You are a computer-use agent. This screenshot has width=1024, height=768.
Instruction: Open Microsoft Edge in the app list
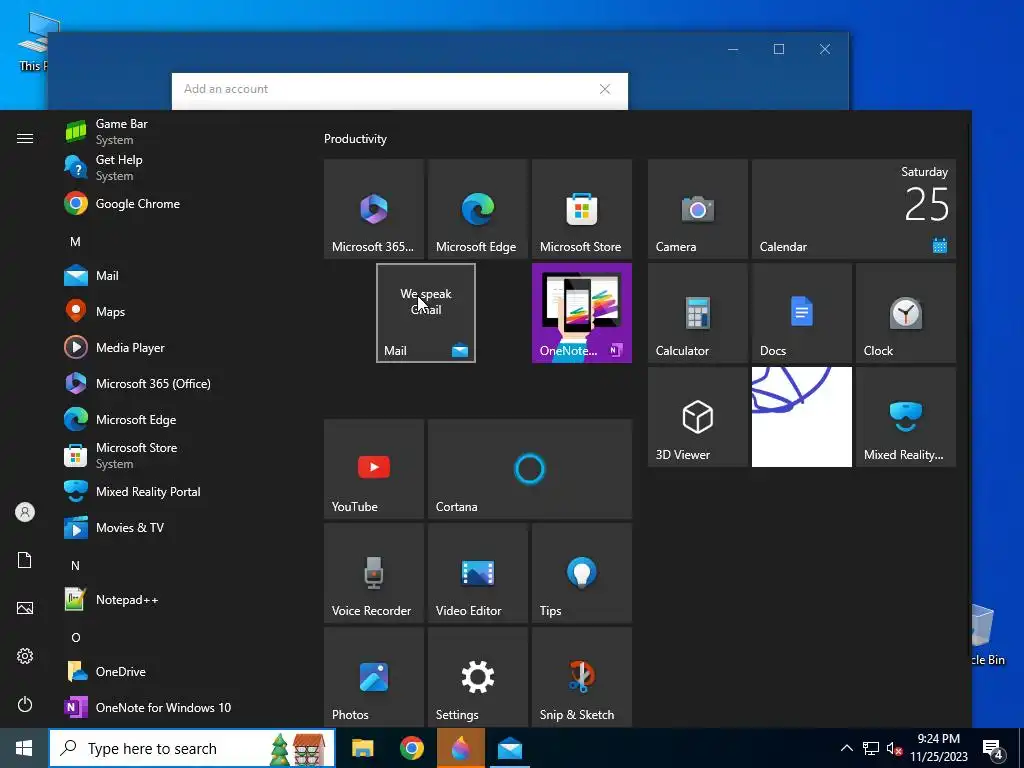(180, 419)
